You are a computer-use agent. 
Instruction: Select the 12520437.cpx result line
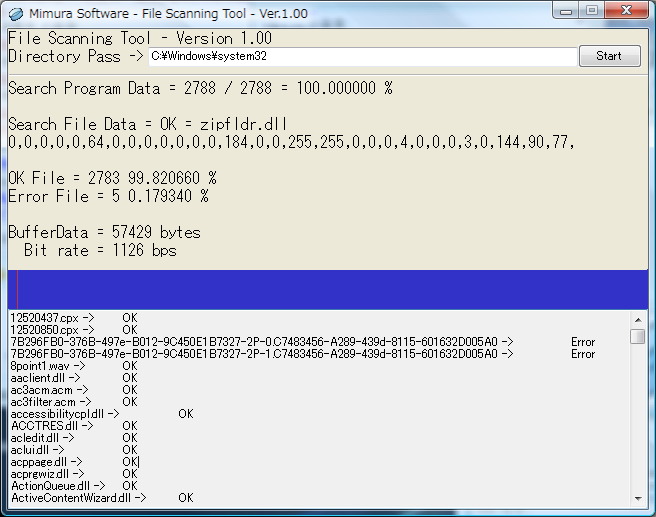pyautogui.click(x=74, y=318)
